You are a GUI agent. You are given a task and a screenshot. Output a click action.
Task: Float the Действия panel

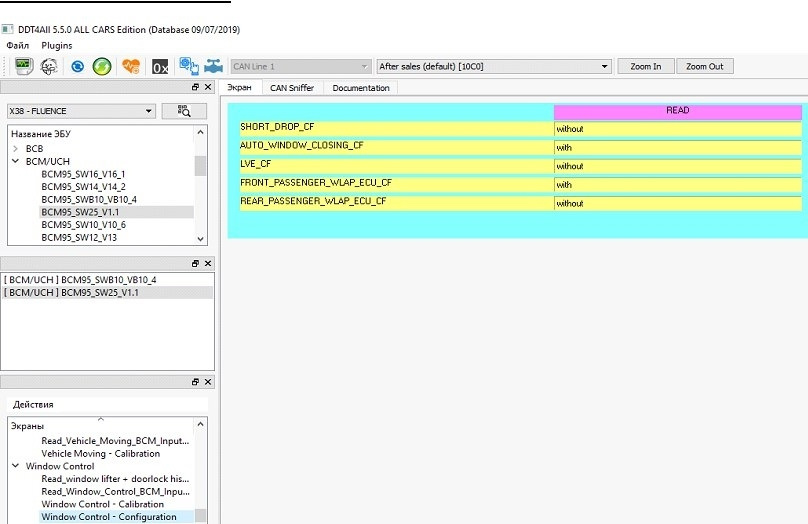pos(195,382)
